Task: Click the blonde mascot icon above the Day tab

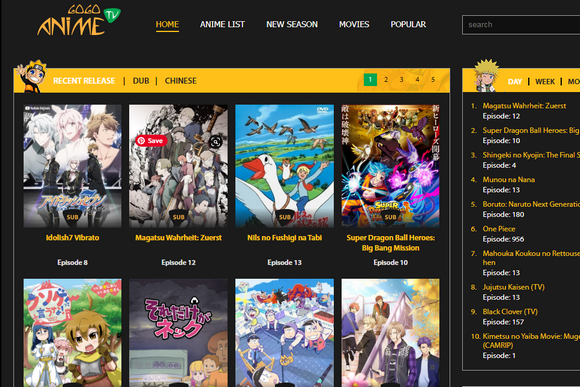Action: tap(486, 76)
